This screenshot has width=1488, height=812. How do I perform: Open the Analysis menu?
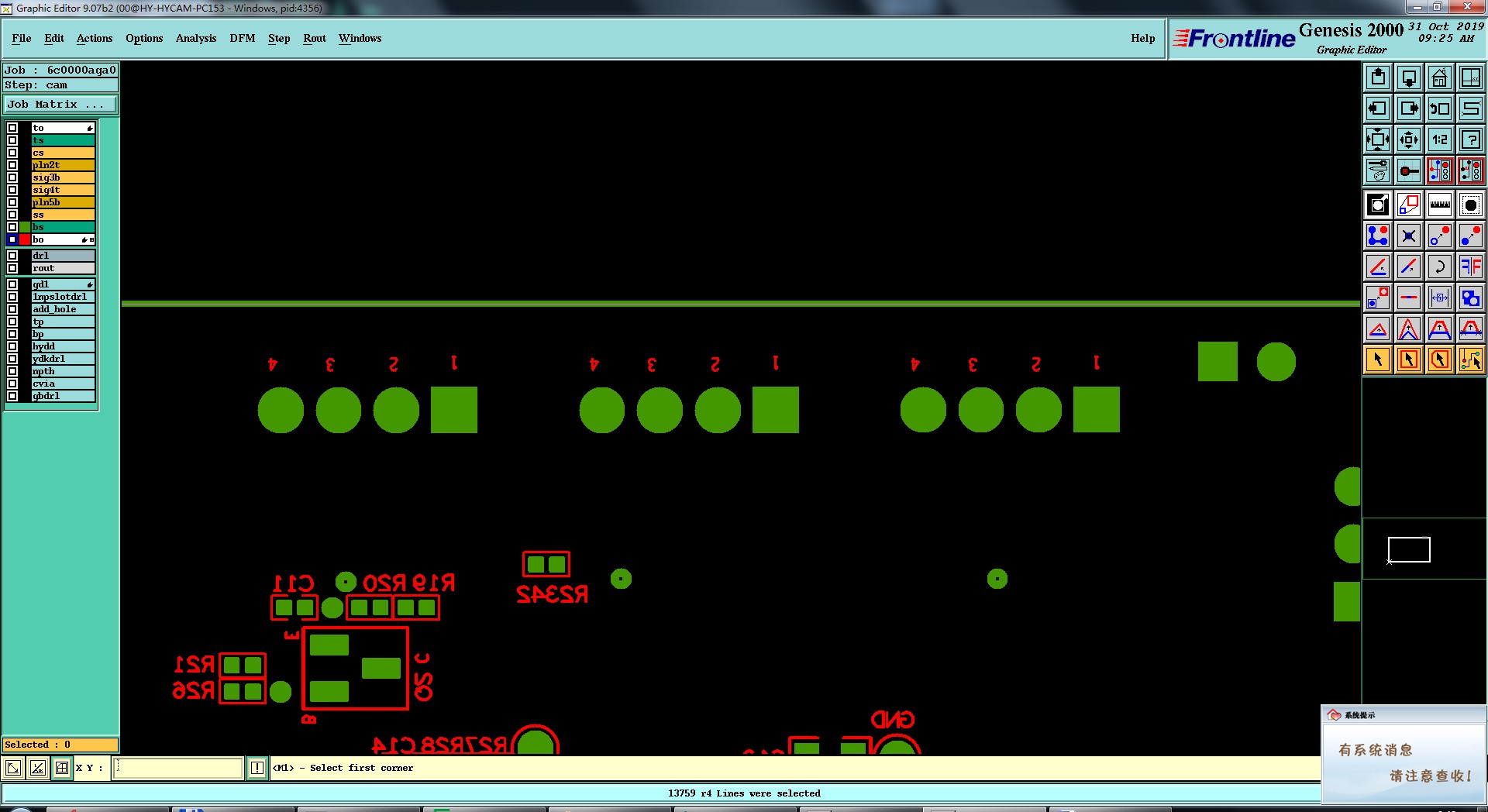click(x=196, y=38)
